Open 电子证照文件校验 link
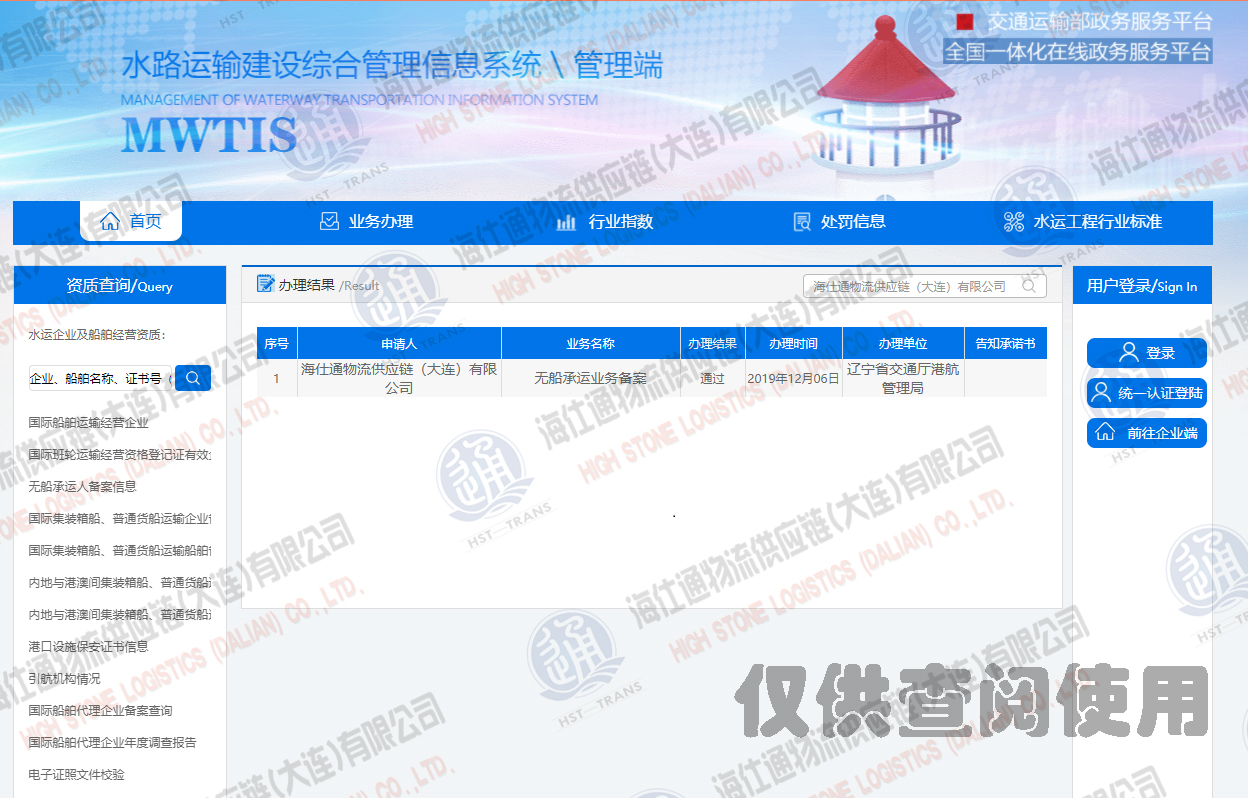Screen dimensions: 1248x798 coord(76,775)
